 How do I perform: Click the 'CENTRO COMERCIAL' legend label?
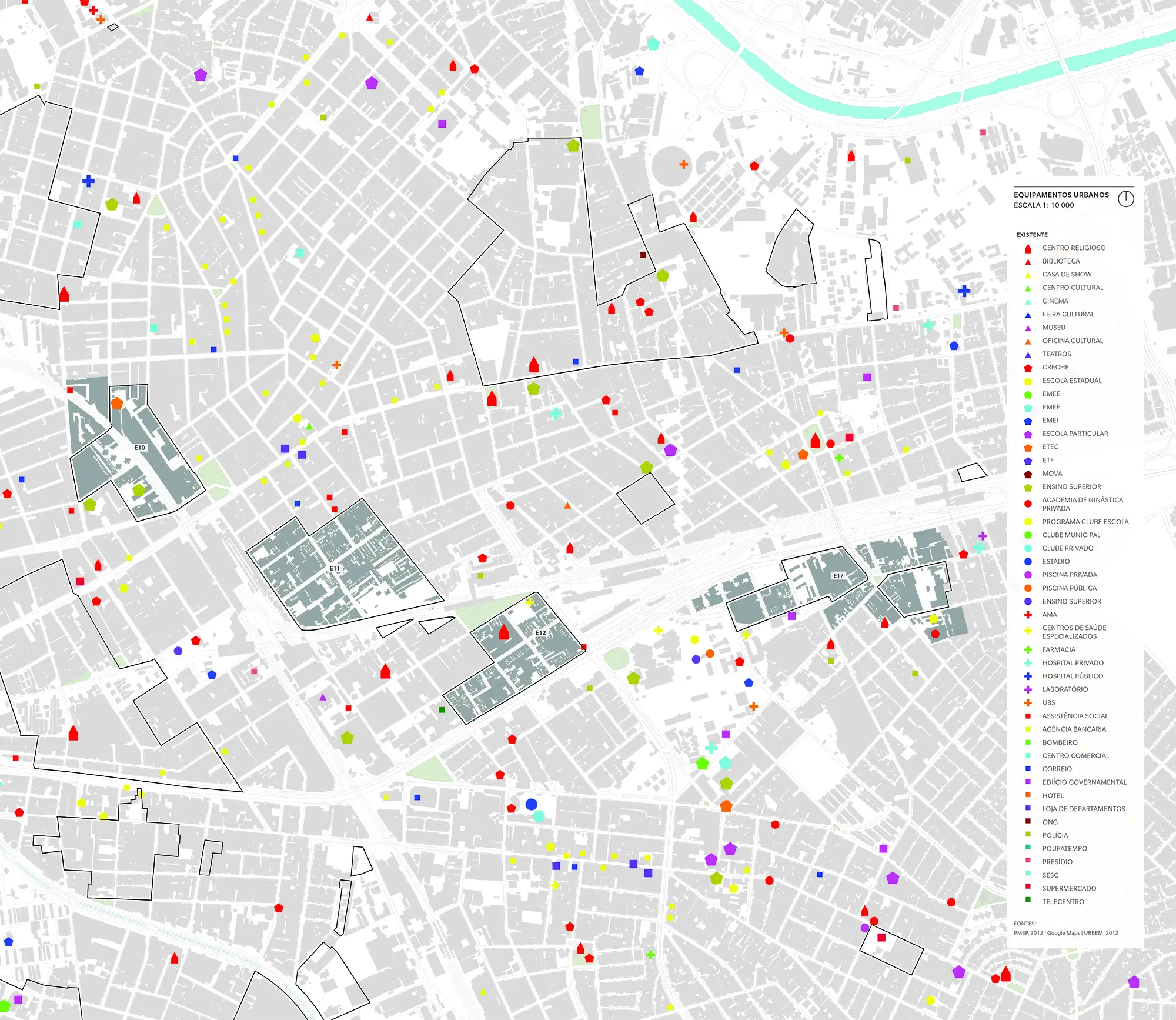point(1075,756)
